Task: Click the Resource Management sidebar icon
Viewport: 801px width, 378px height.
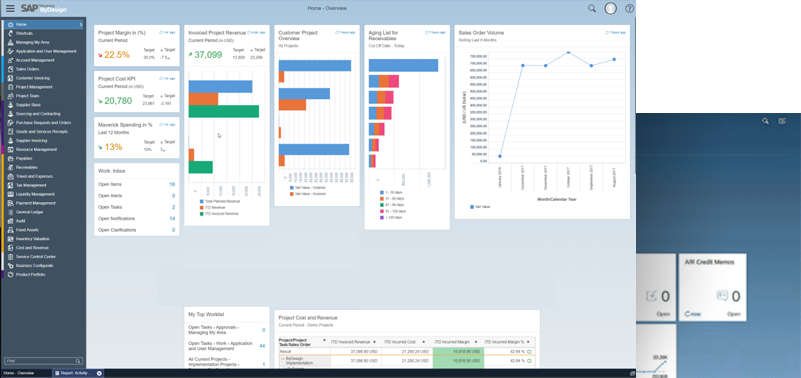Action: pos(10,150)
